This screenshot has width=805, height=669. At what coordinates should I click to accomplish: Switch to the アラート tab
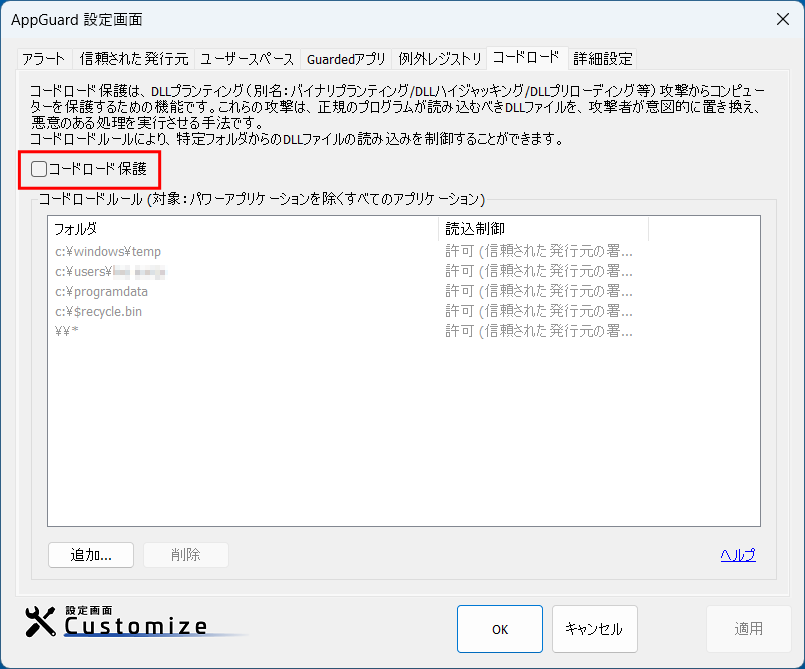click(x=43, y=58)
